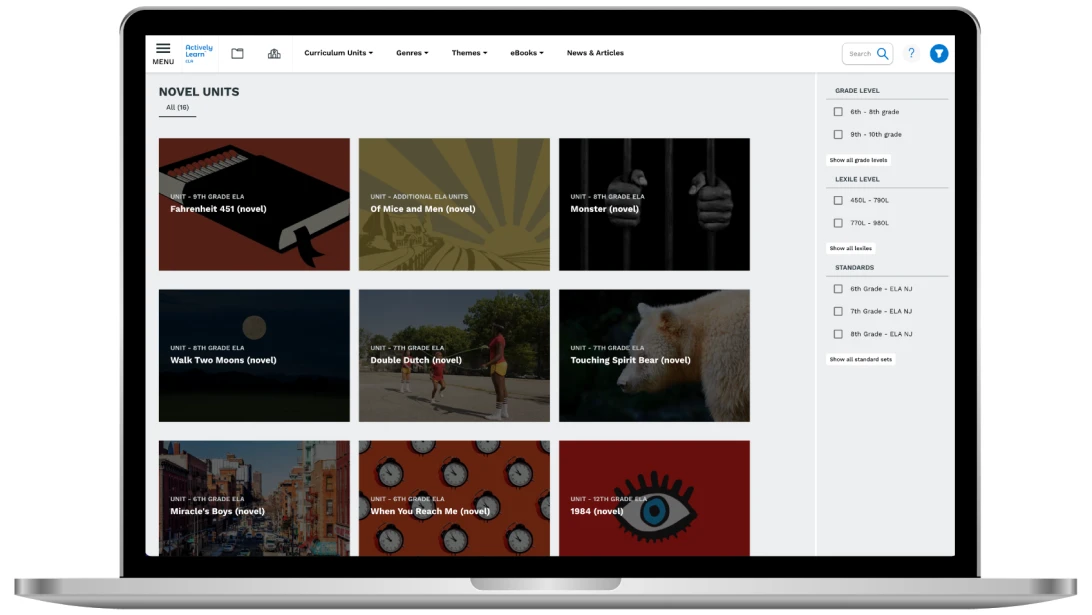The width and height of the screenshot is (1092, 615).
Task: Open the Double Dutch (novel) unit card
Action: point(454,356)
